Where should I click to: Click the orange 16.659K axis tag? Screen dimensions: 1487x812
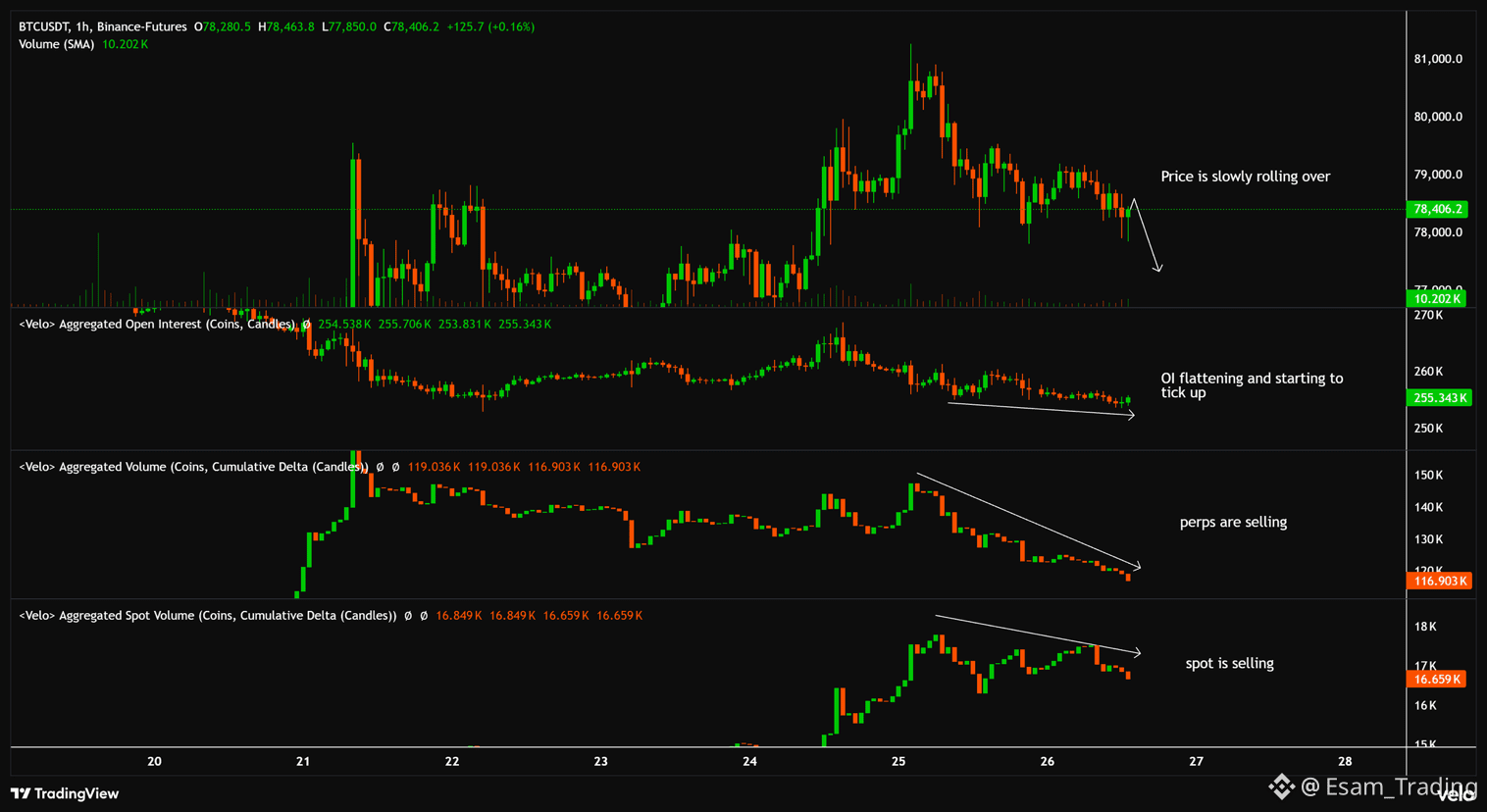1437,680
